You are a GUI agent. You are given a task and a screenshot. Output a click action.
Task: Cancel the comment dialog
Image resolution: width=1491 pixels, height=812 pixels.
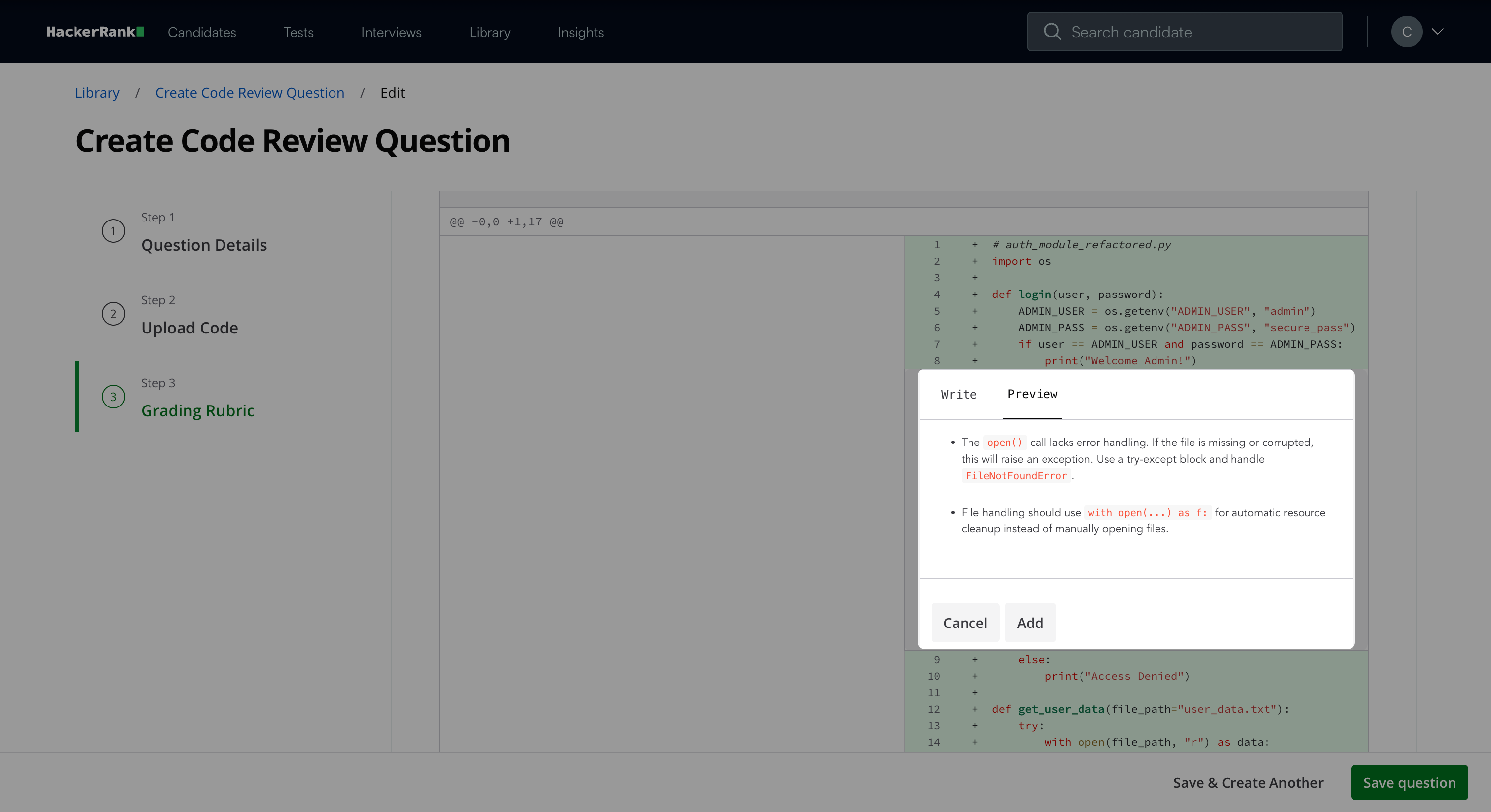(965, 623)
